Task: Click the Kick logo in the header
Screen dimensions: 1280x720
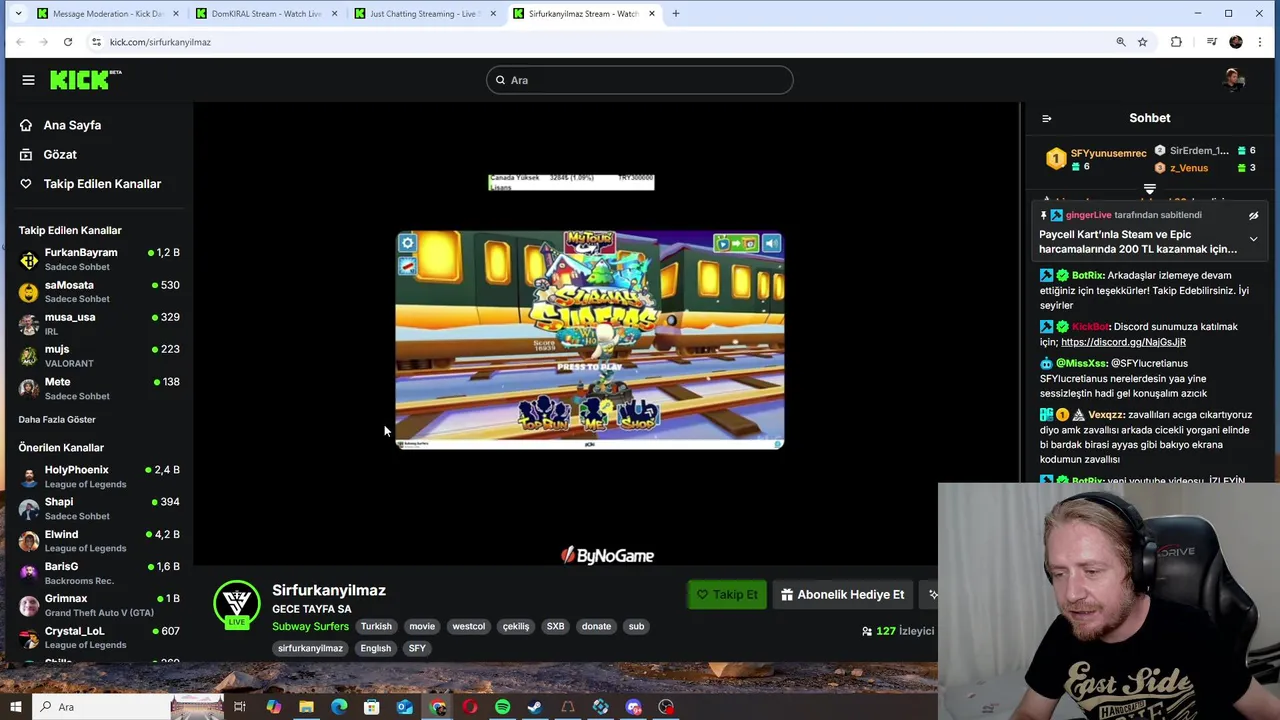Action: click(85, 80)
